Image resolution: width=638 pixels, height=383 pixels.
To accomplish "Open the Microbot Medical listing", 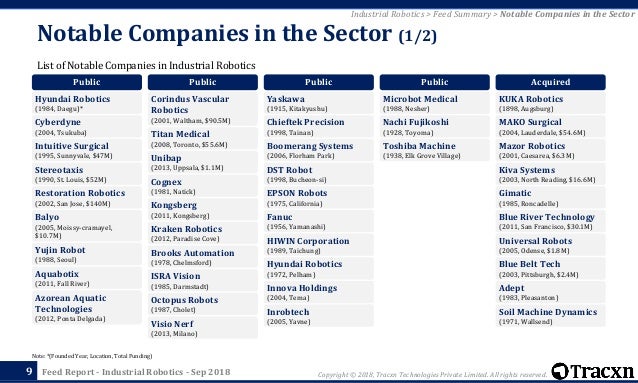I will [x=435, y=103].
